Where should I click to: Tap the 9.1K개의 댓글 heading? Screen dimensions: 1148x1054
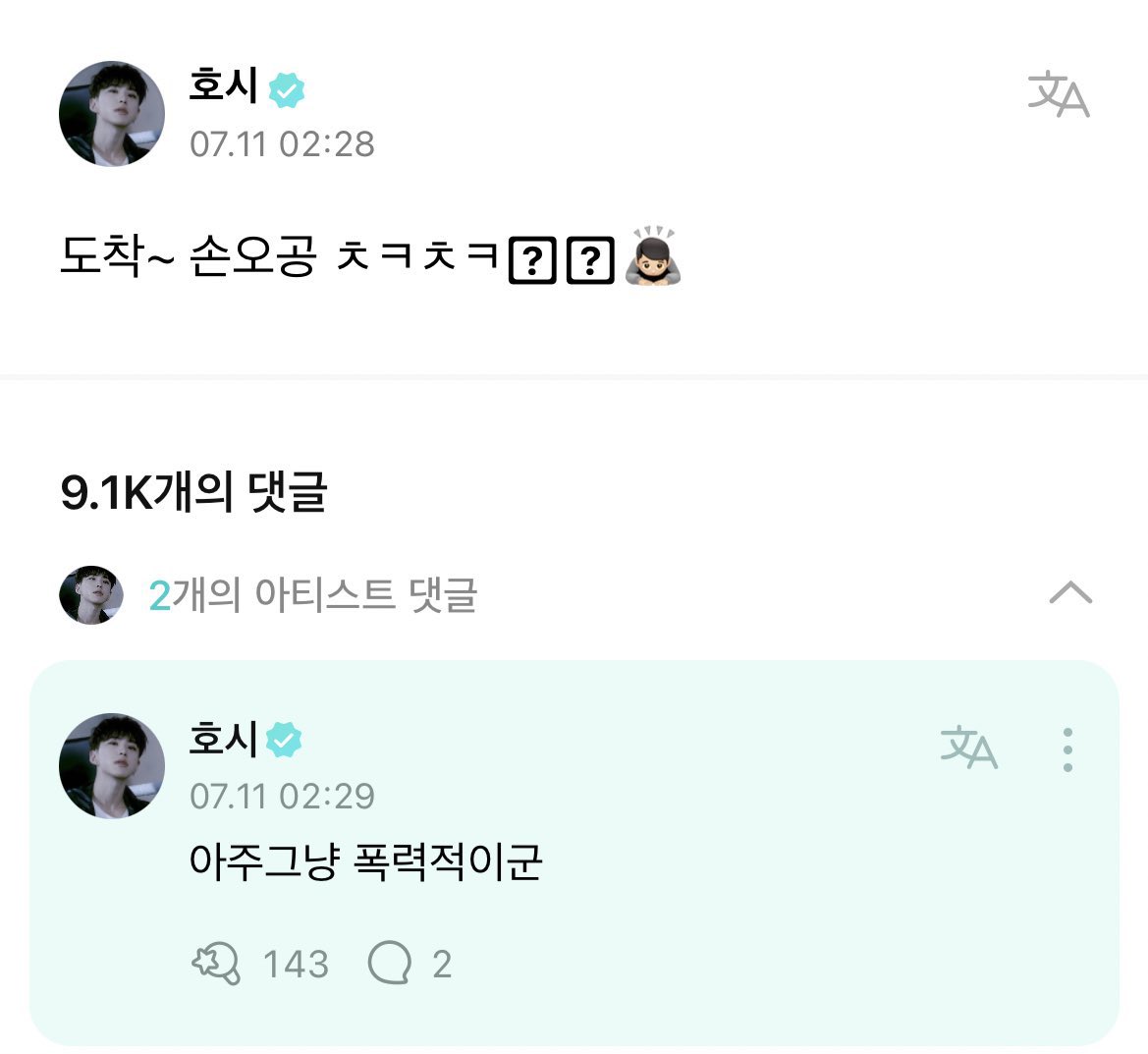(194, 491)
